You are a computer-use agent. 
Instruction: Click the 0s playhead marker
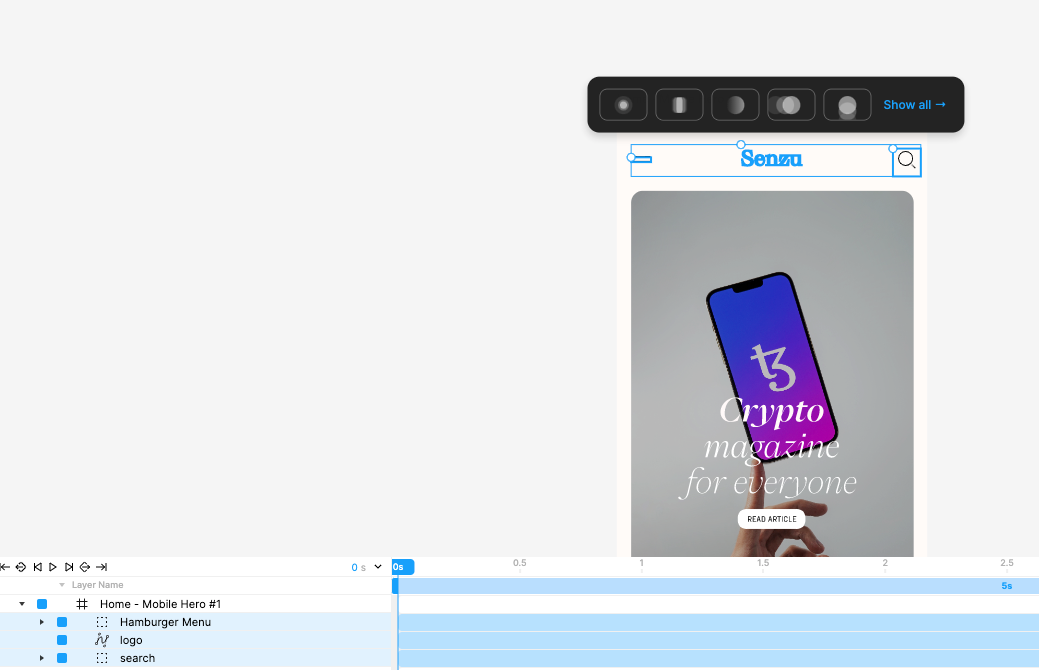click(403, 567)
